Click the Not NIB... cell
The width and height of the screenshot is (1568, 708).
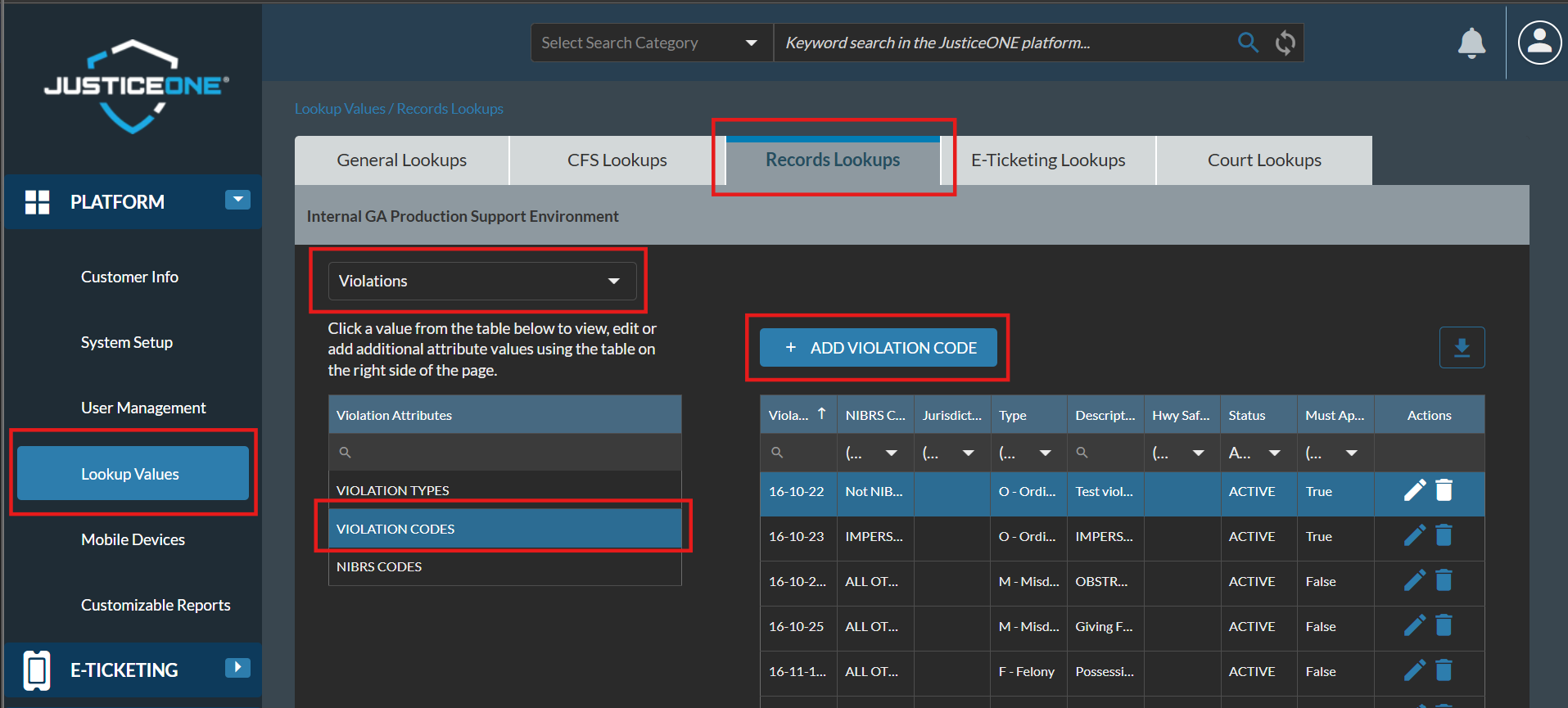click(874, 491)
